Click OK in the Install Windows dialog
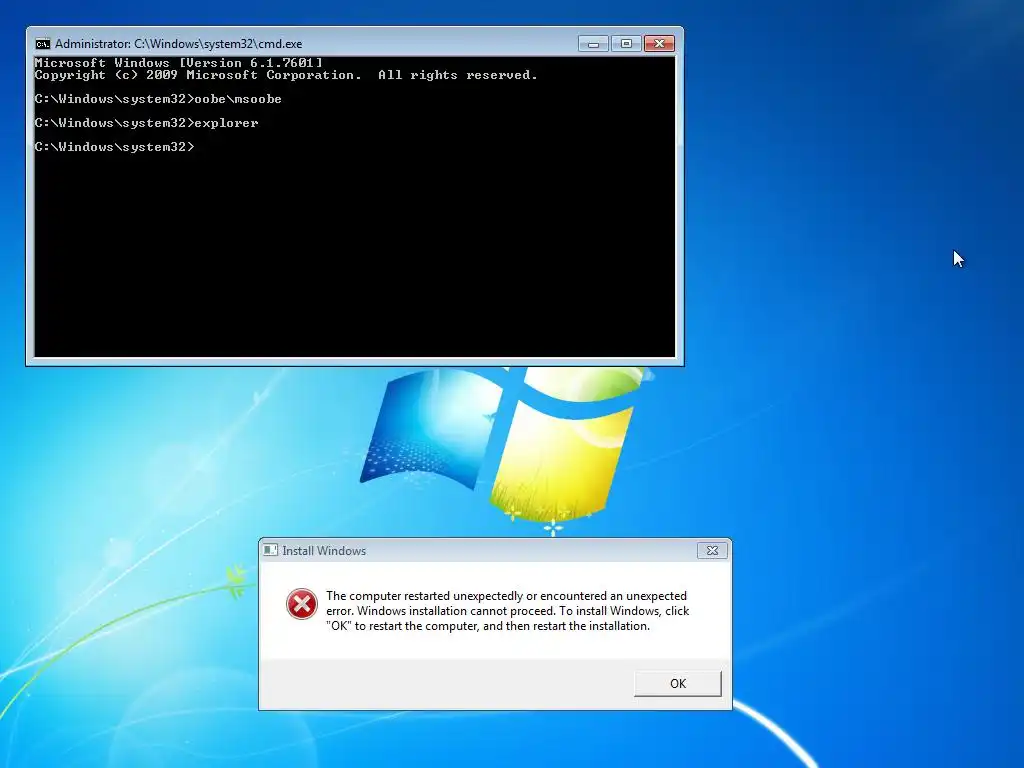 [677, 683]
